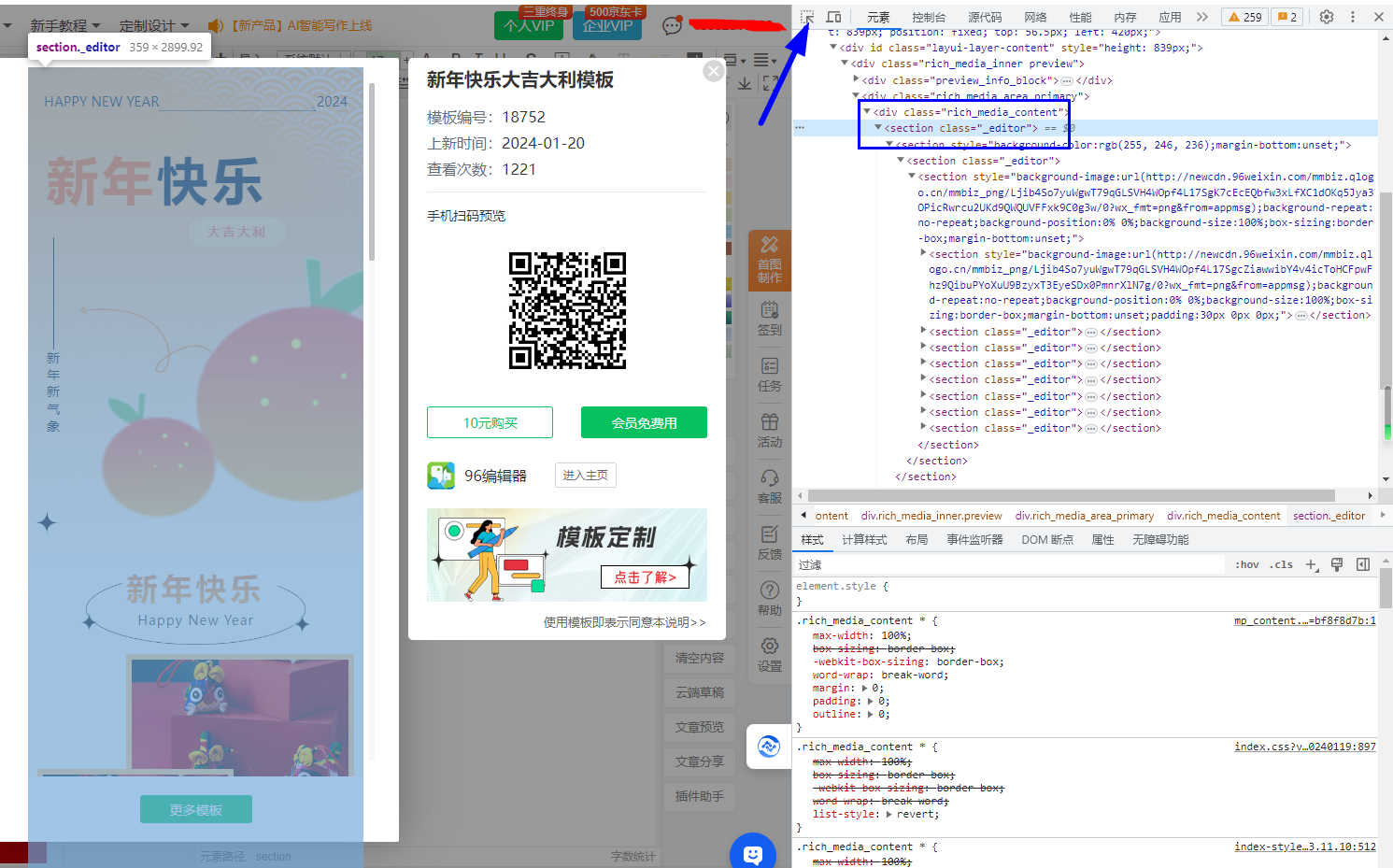Open the DevTools settings gear
Viewport: 1393px width, 868px height.
tap(1327, 17)
